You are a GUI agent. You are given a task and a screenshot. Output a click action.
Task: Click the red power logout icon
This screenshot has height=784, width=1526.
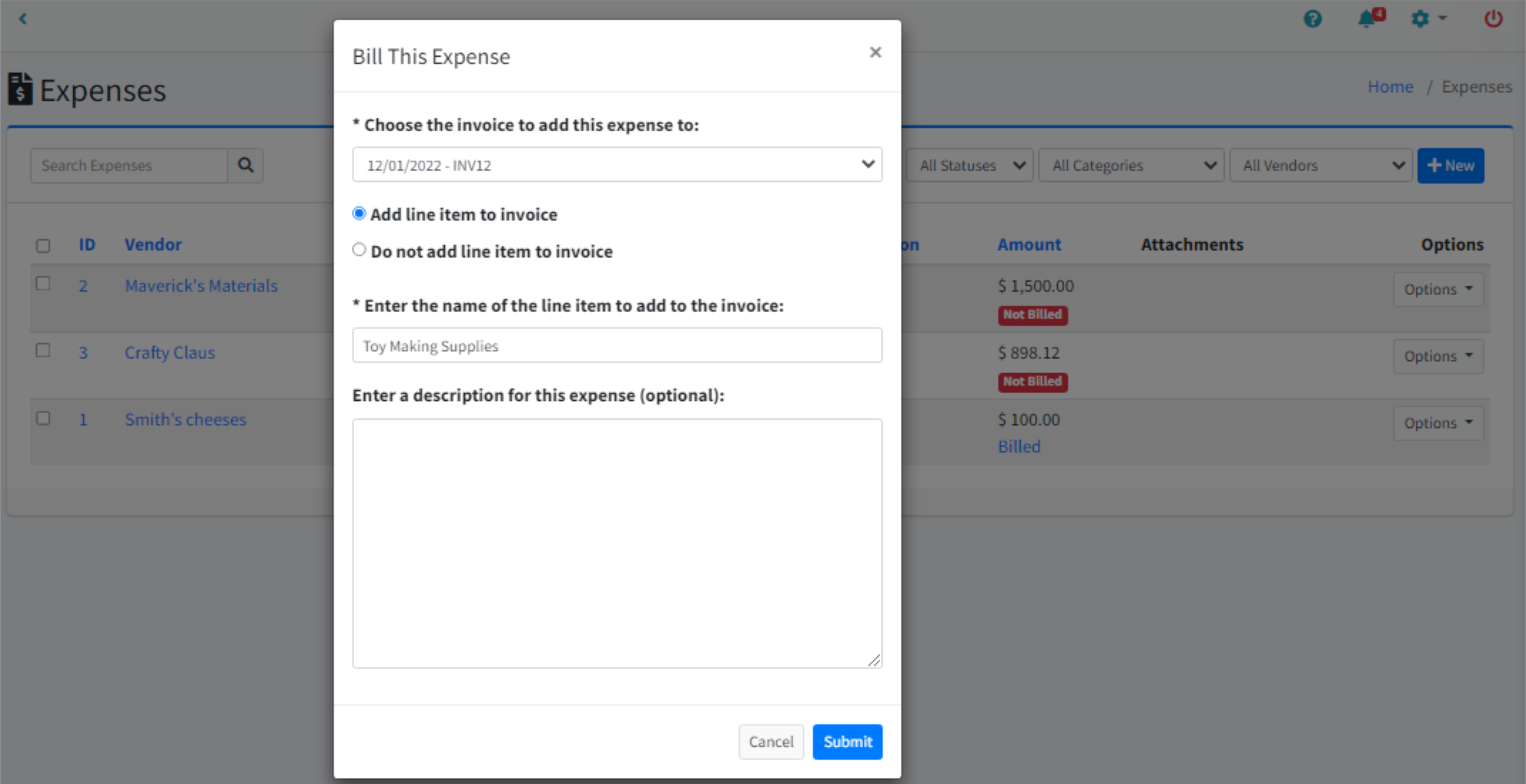coord(1493,19)
